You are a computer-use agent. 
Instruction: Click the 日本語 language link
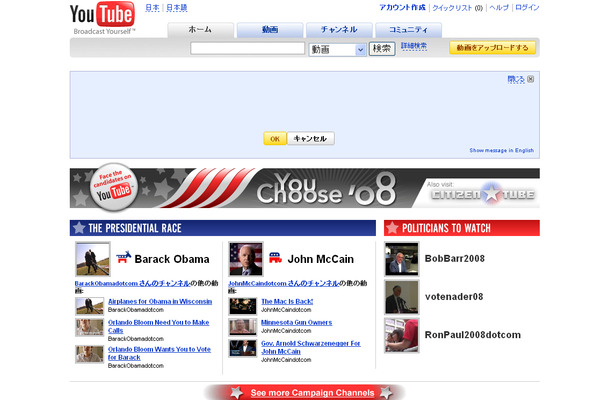coord(177,7)
